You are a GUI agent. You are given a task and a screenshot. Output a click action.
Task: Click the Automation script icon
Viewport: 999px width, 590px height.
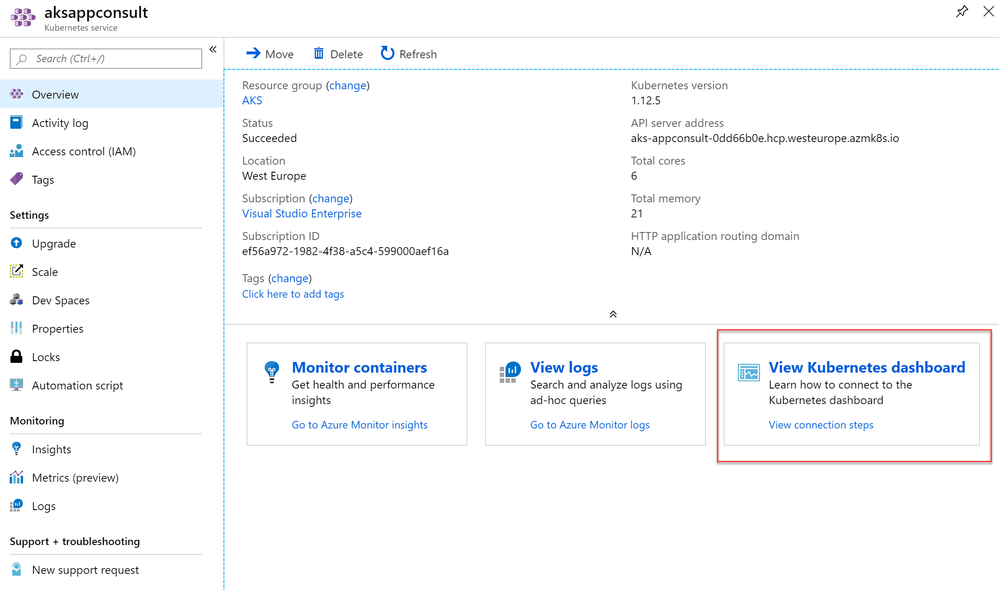[x=17, y=385]
